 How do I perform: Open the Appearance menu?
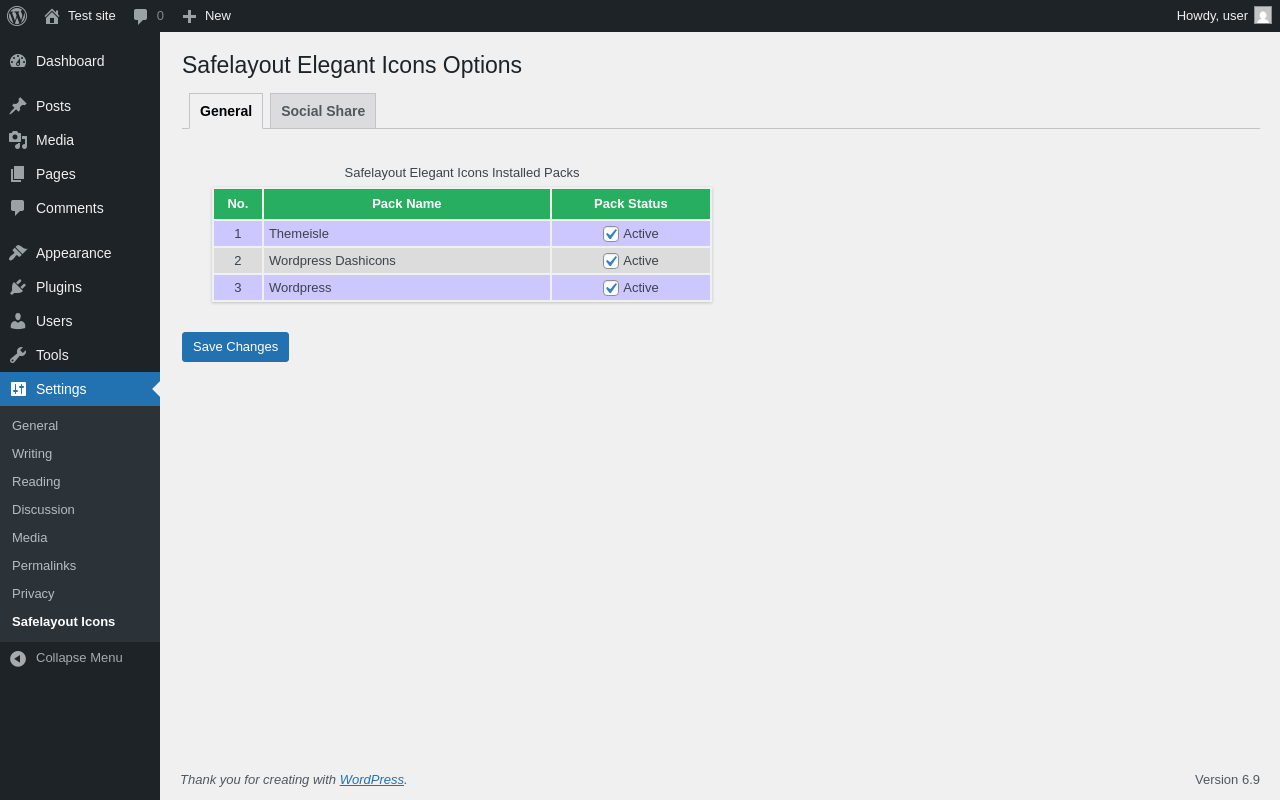pos(80,253)
